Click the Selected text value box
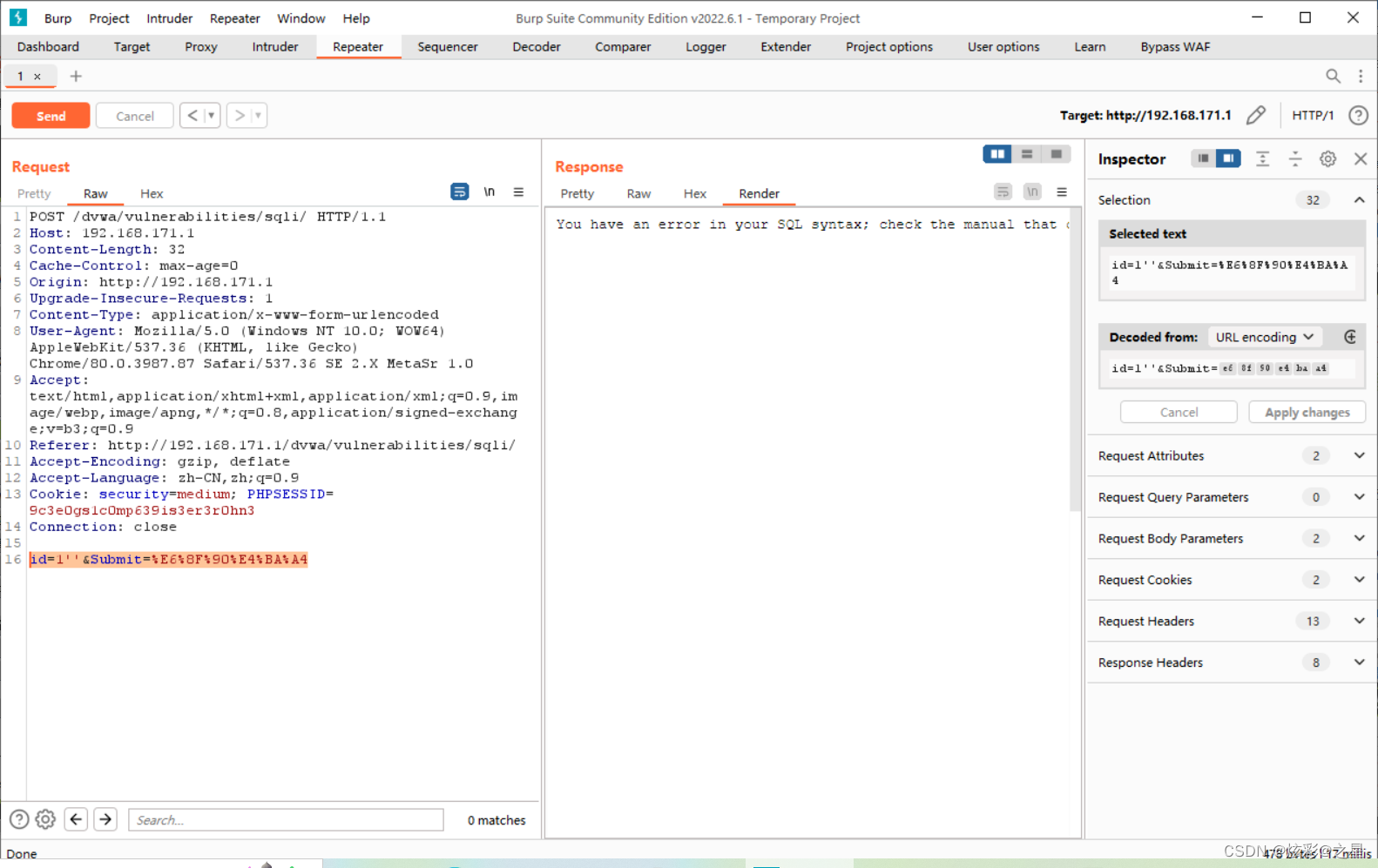Viewport: 1378px width, 868px height. [1232, 273]
